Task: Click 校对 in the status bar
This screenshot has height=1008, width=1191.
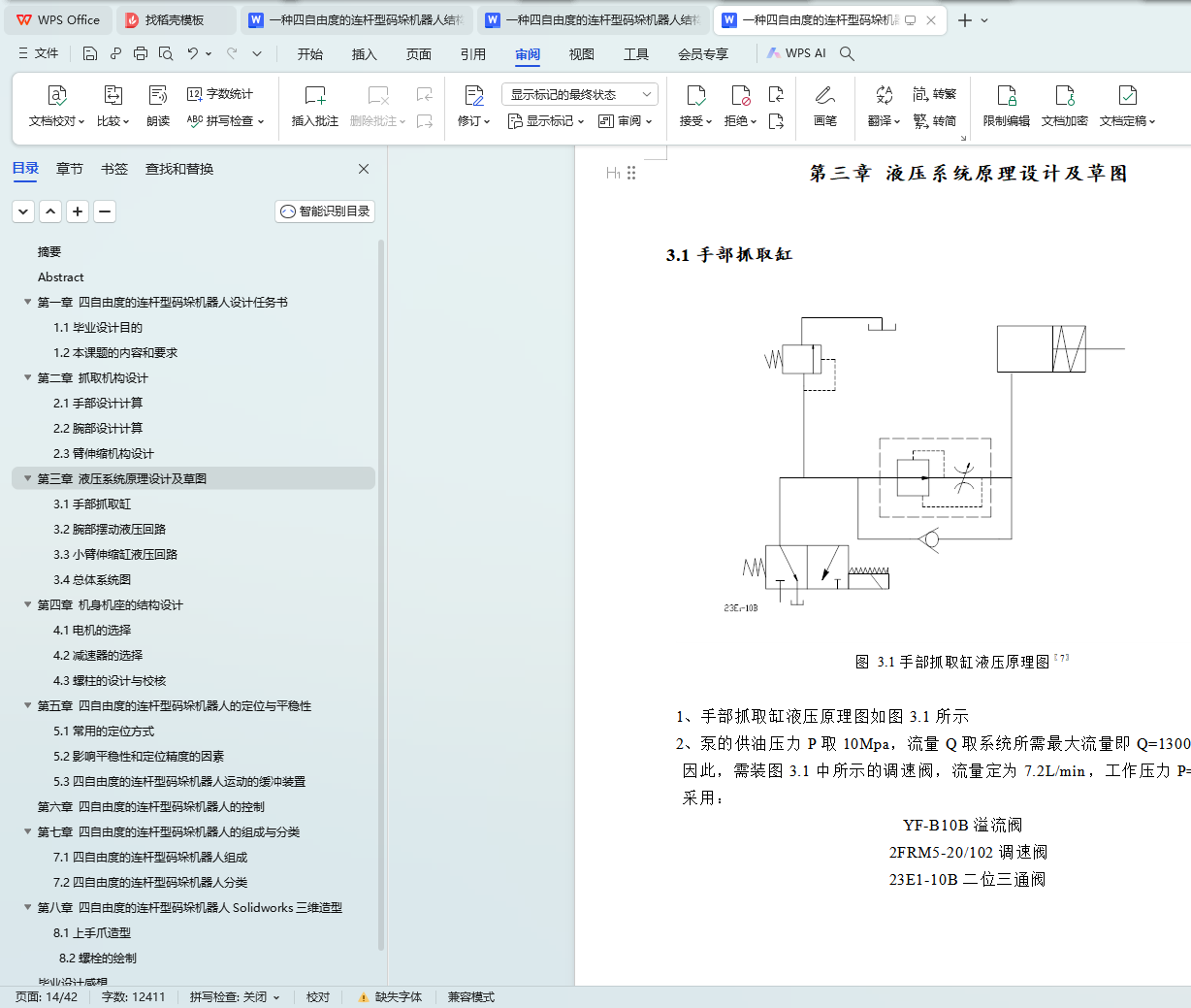Action: (318, 997)
